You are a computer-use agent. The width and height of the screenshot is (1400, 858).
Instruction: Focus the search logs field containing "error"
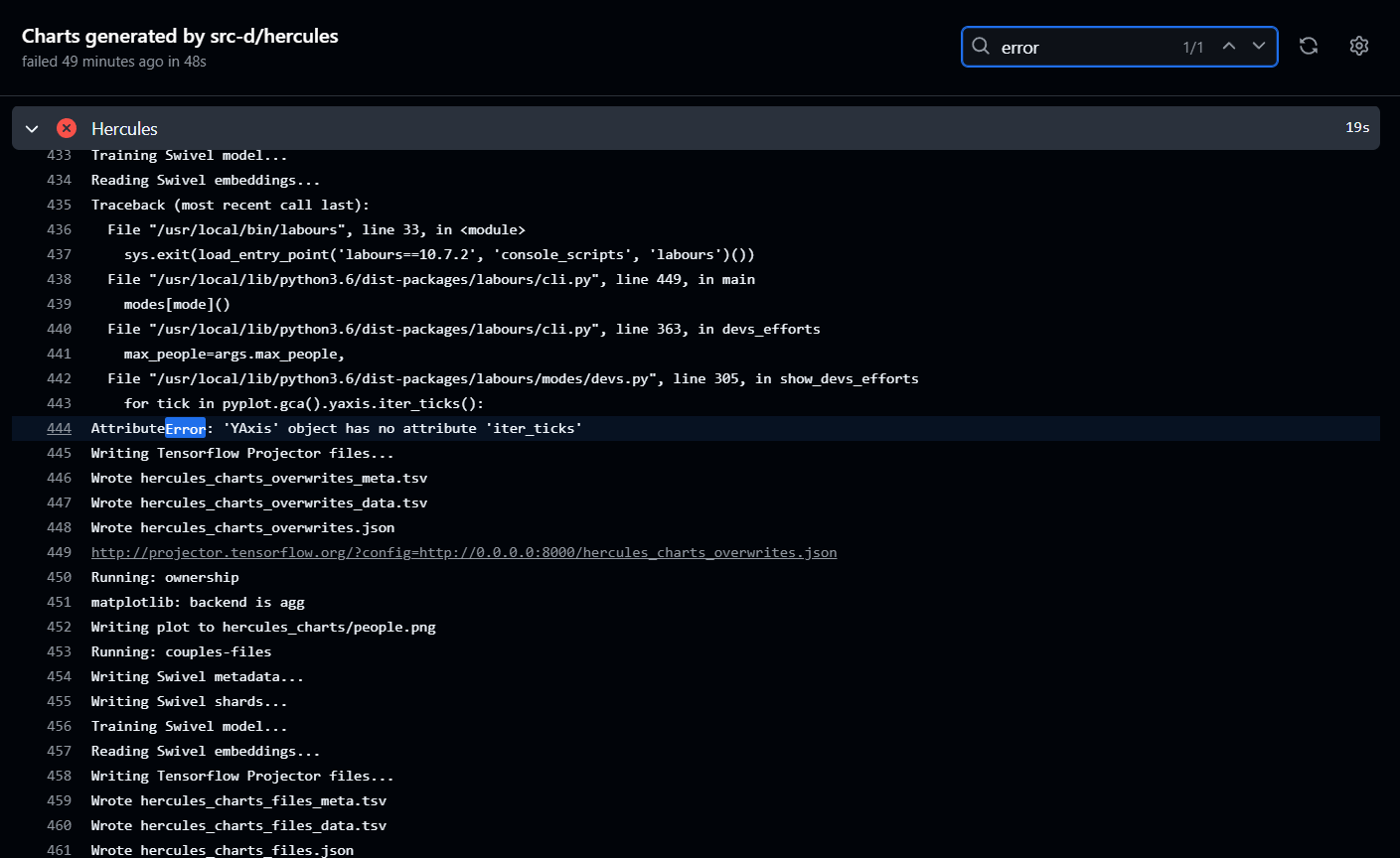[1083, 47]
